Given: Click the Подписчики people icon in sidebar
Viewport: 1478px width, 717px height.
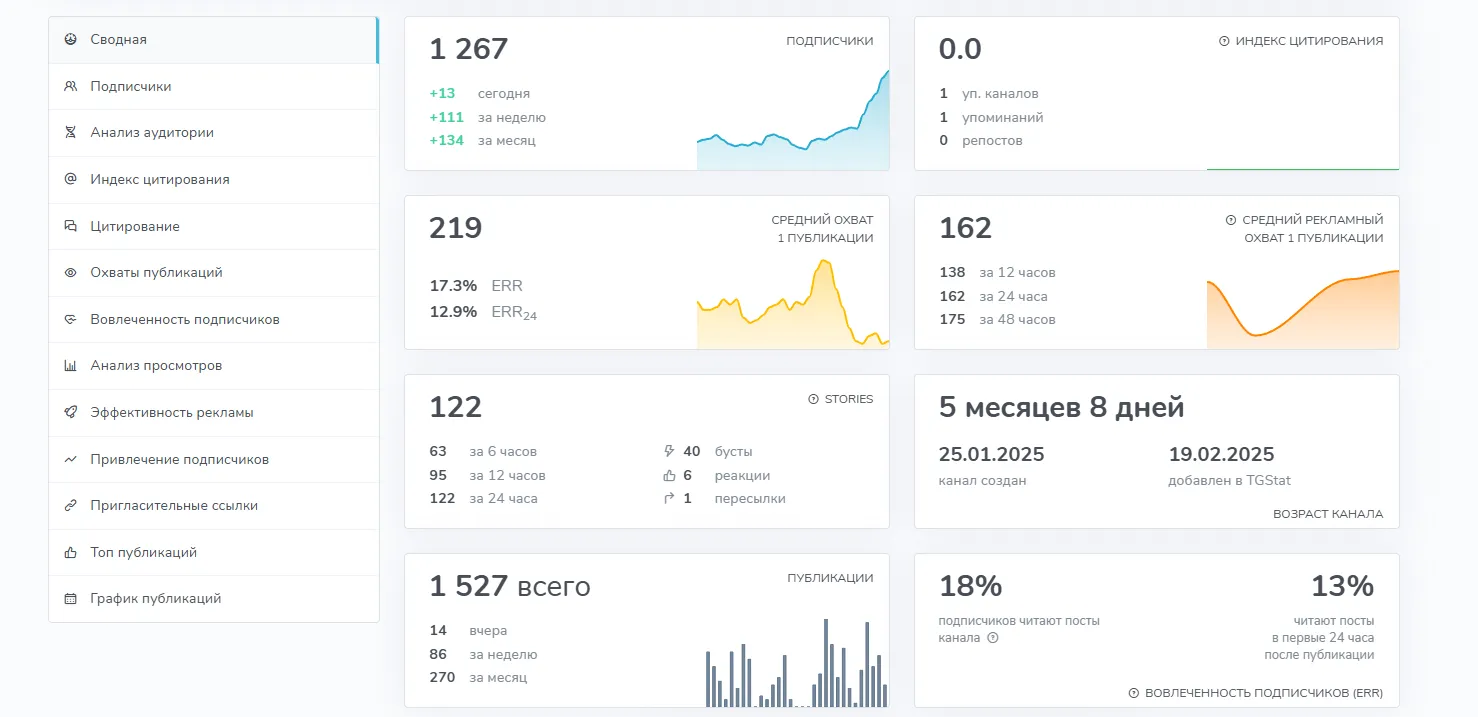Looking at the screenshot, I should coord(70,86).
